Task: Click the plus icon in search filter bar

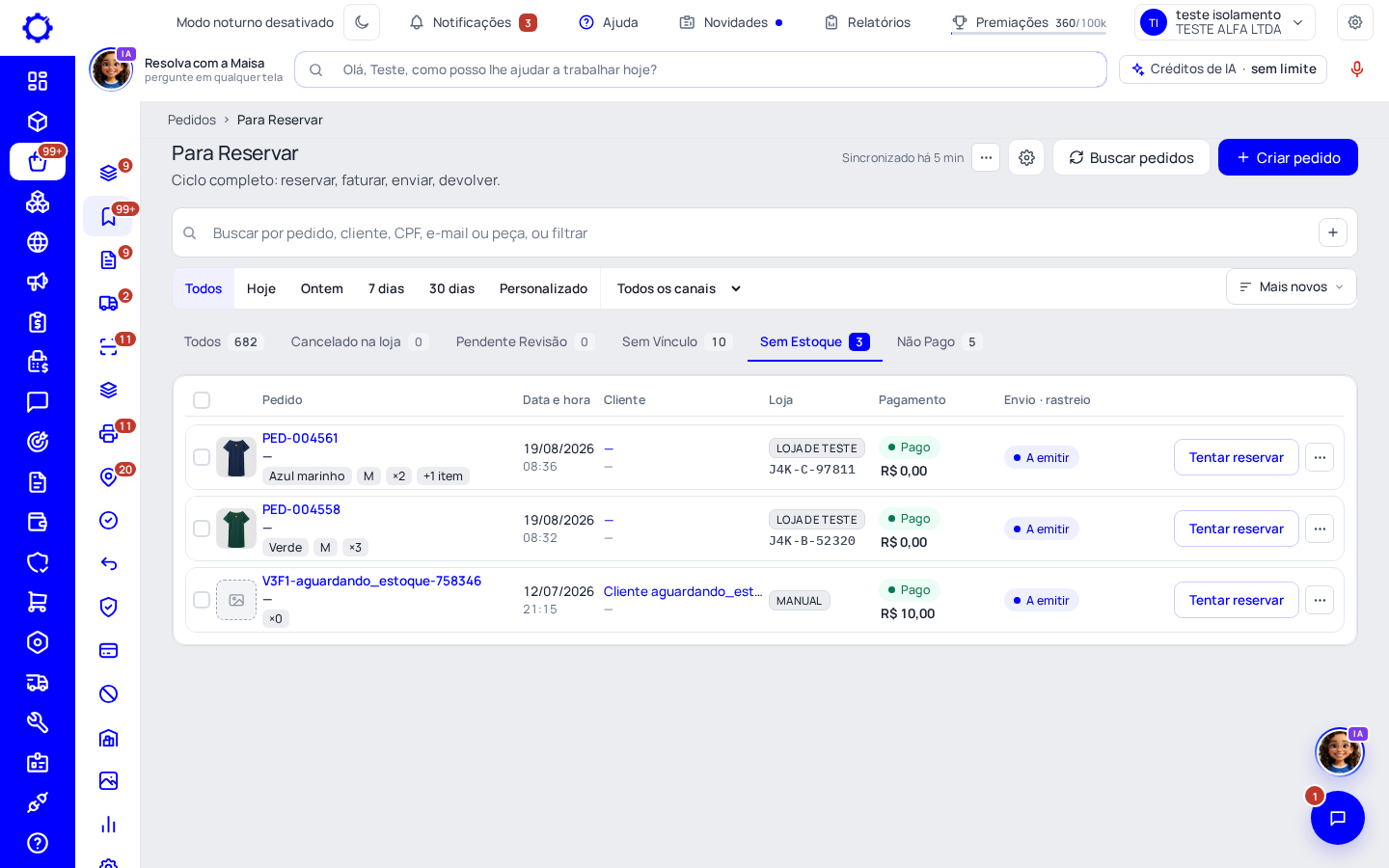Action: point(1332,232)
